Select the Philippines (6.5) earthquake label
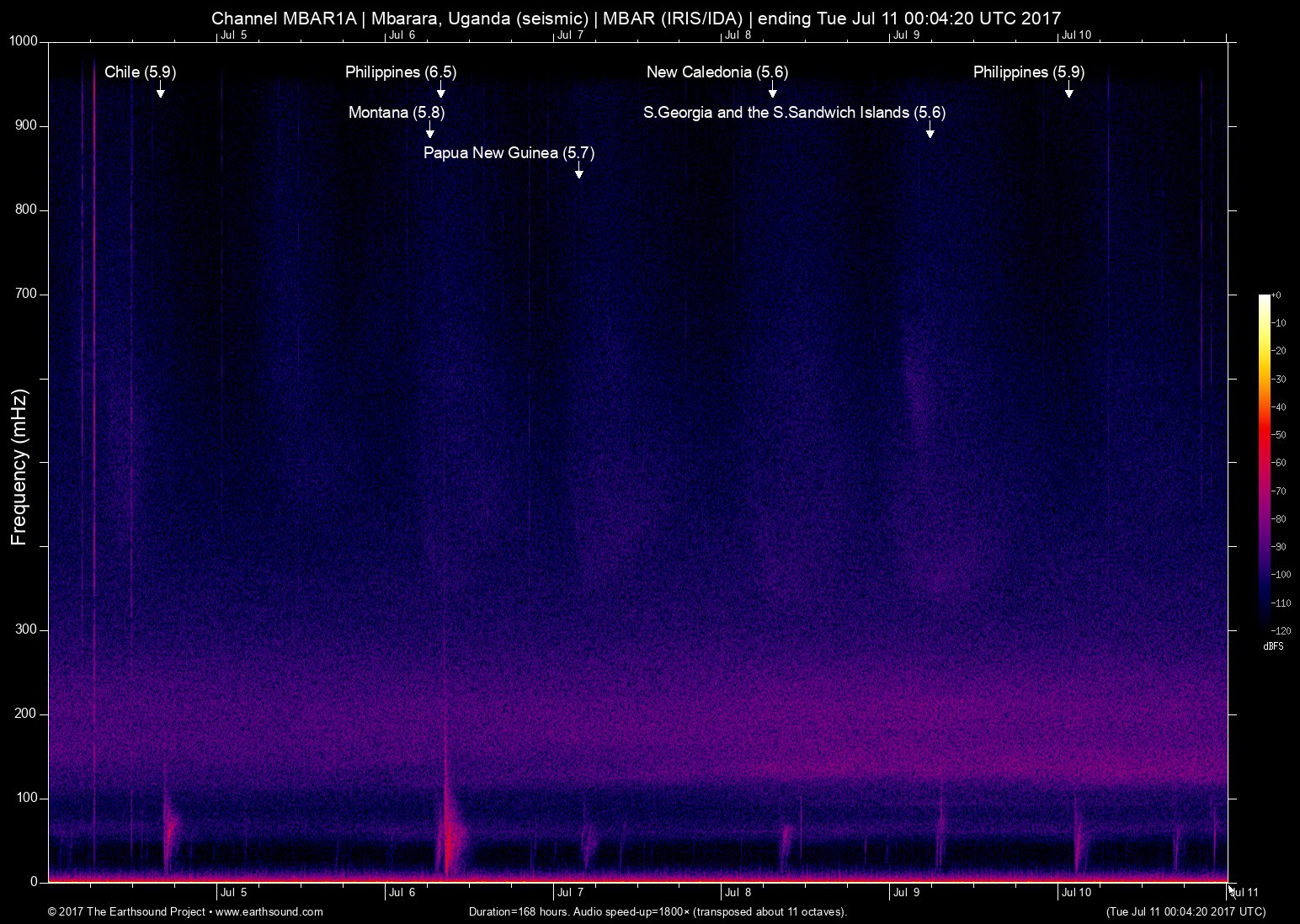Image resolution: width=1300 pixels, height=924 pixels. point(401,72)
